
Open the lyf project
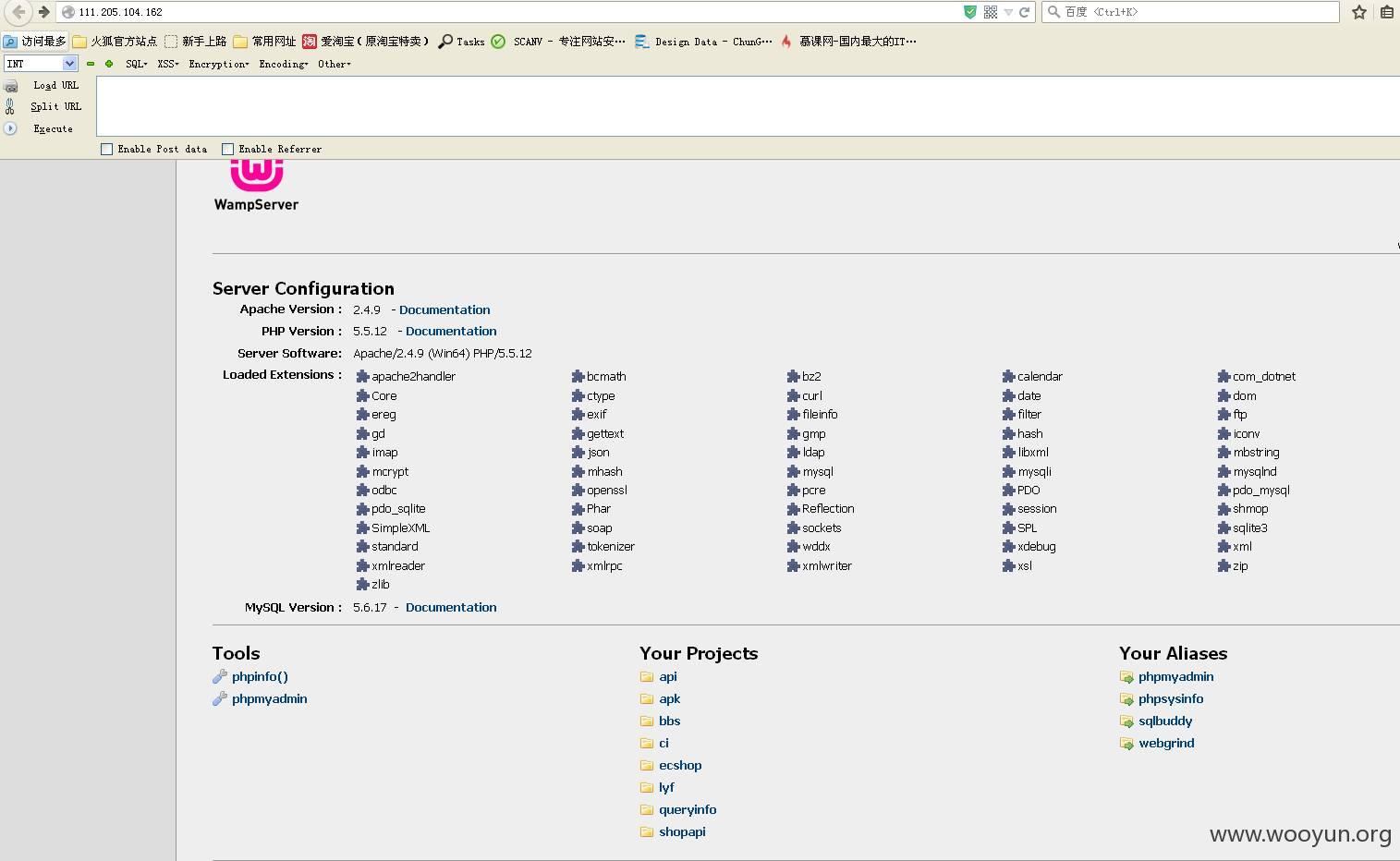(x=666, y=788)
